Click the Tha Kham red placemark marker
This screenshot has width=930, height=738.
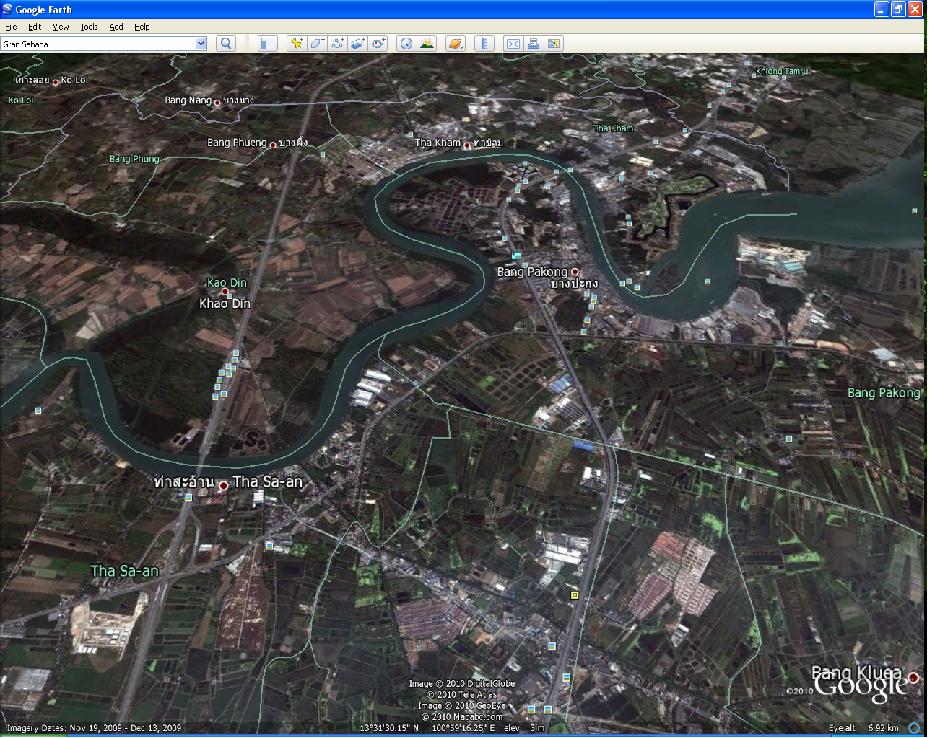pos(467,145)
